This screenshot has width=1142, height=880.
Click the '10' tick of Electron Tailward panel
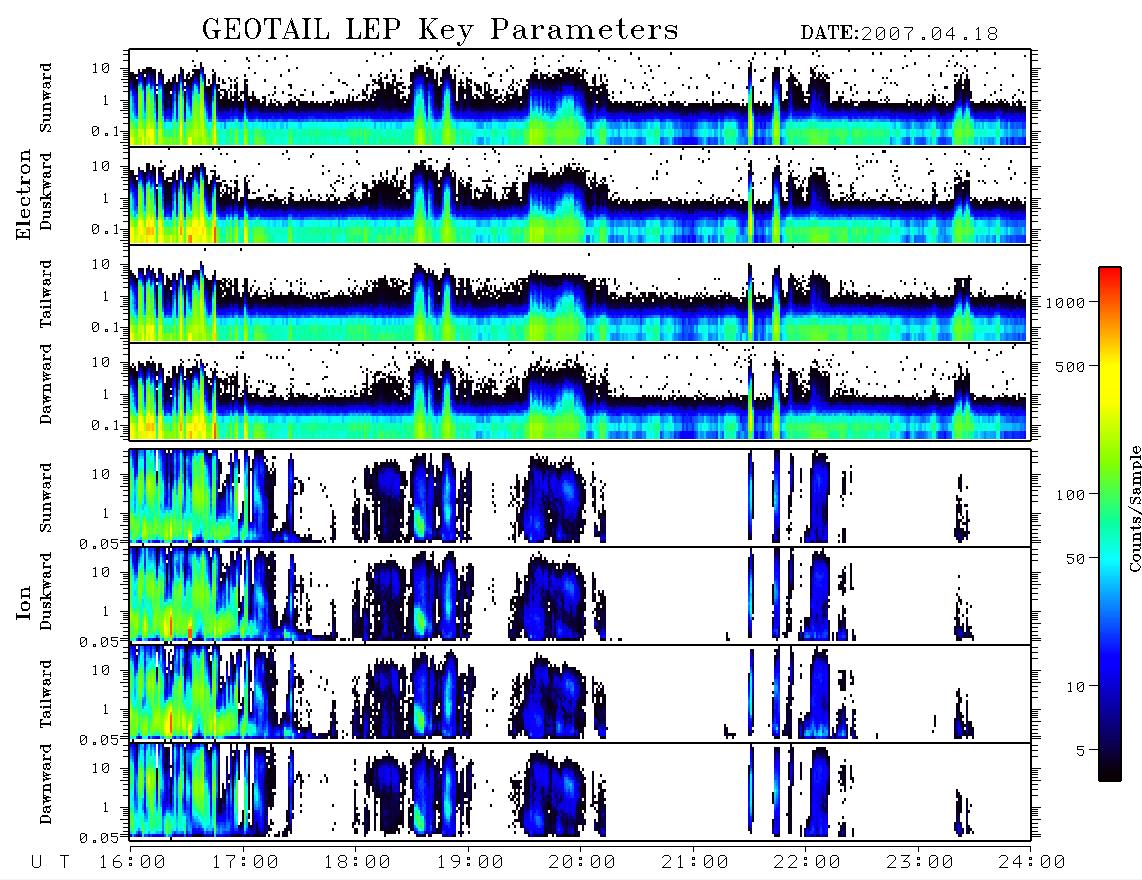101,264
